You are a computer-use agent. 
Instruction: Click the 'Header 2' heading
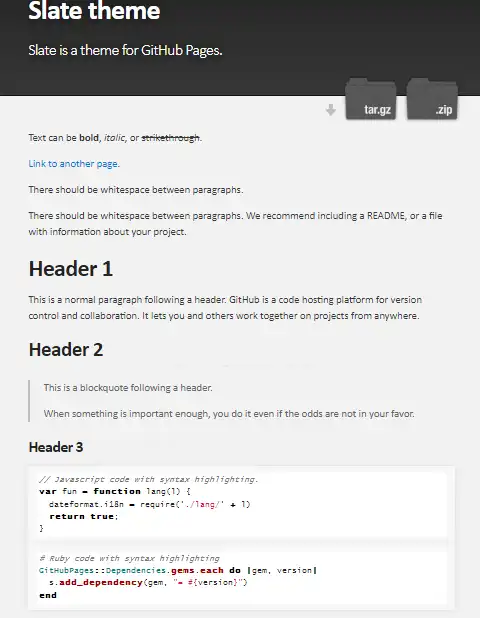click(x=66, y=350)
